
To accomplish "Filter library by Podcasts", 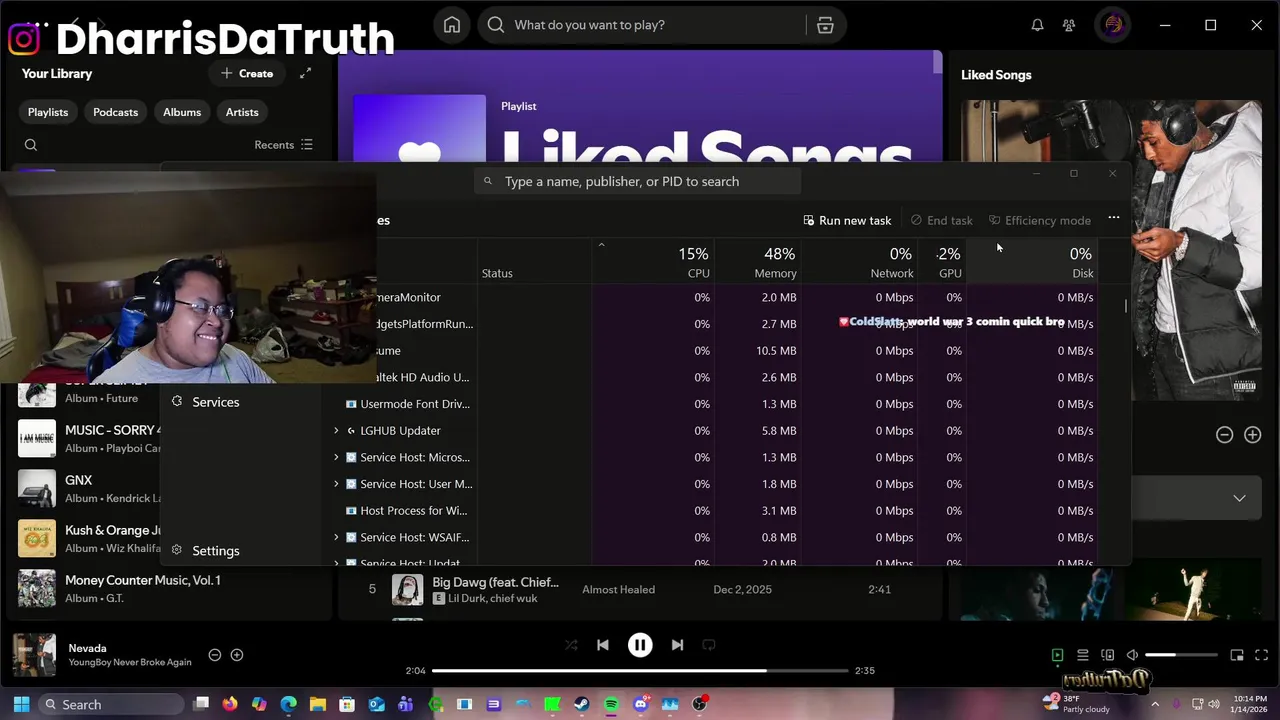I will click(x=115, y=112).
